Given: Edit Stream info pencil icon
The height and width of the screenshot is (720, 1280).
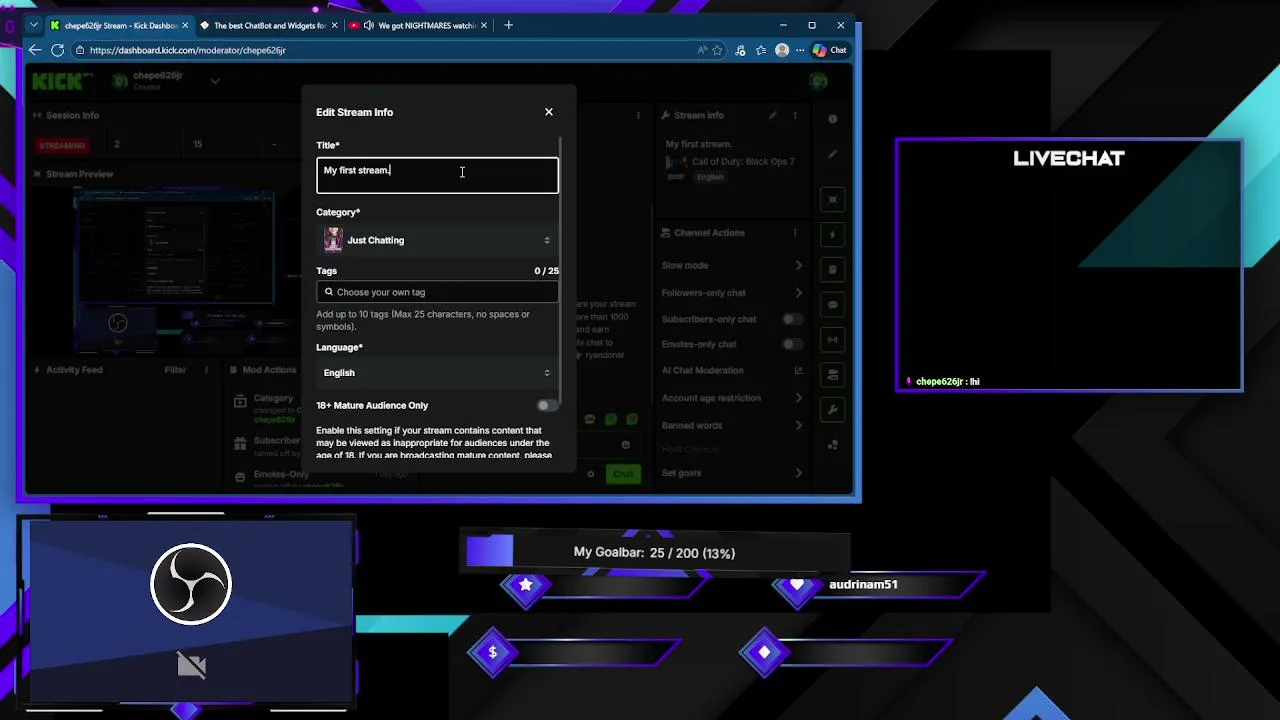Looking at the screenshot, I should click(x=773, y=115).
